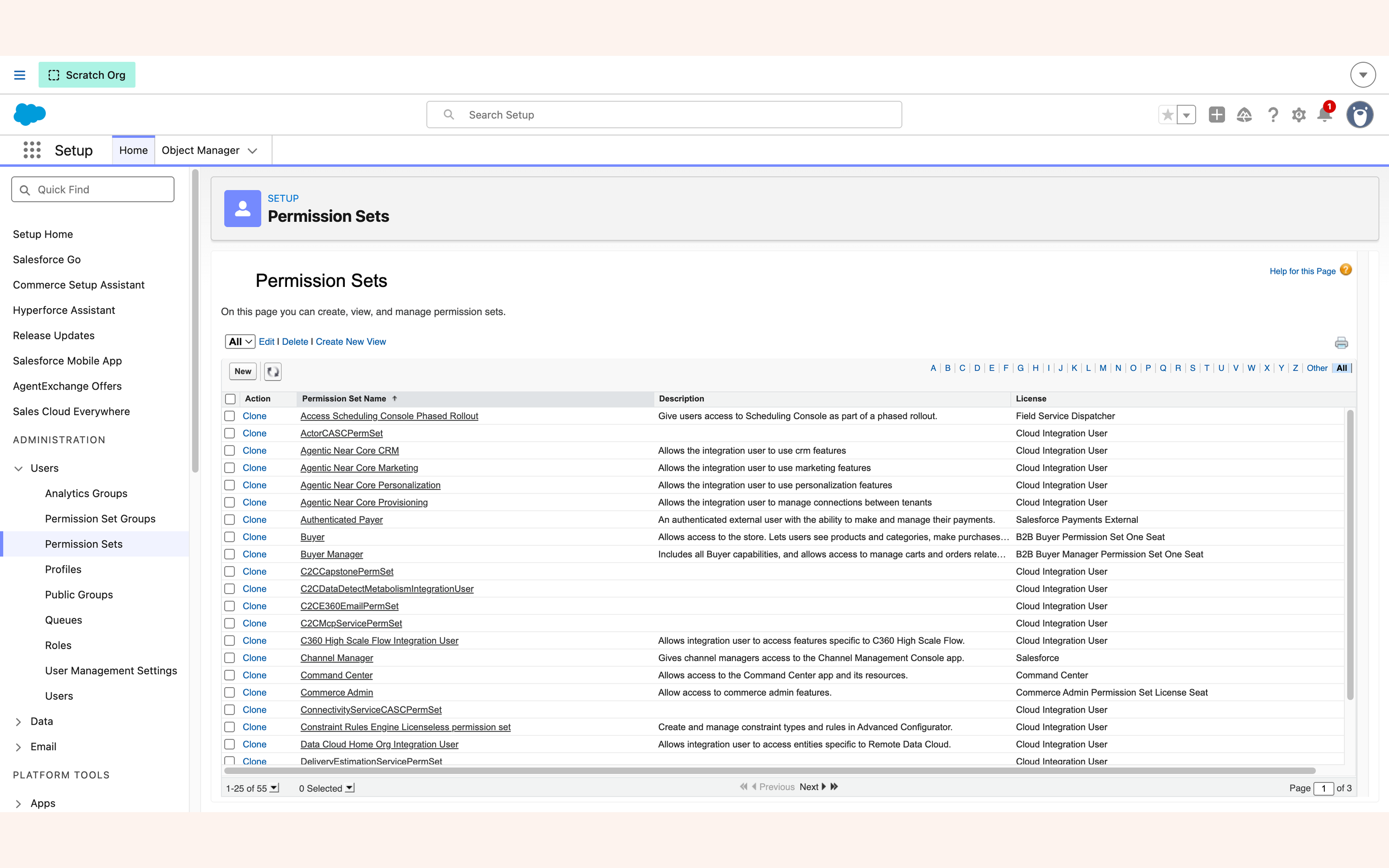Expand the Email section in sidebar
This screenshot has width=1389, height=868.
pyautogui.click(x=18, y=747)
